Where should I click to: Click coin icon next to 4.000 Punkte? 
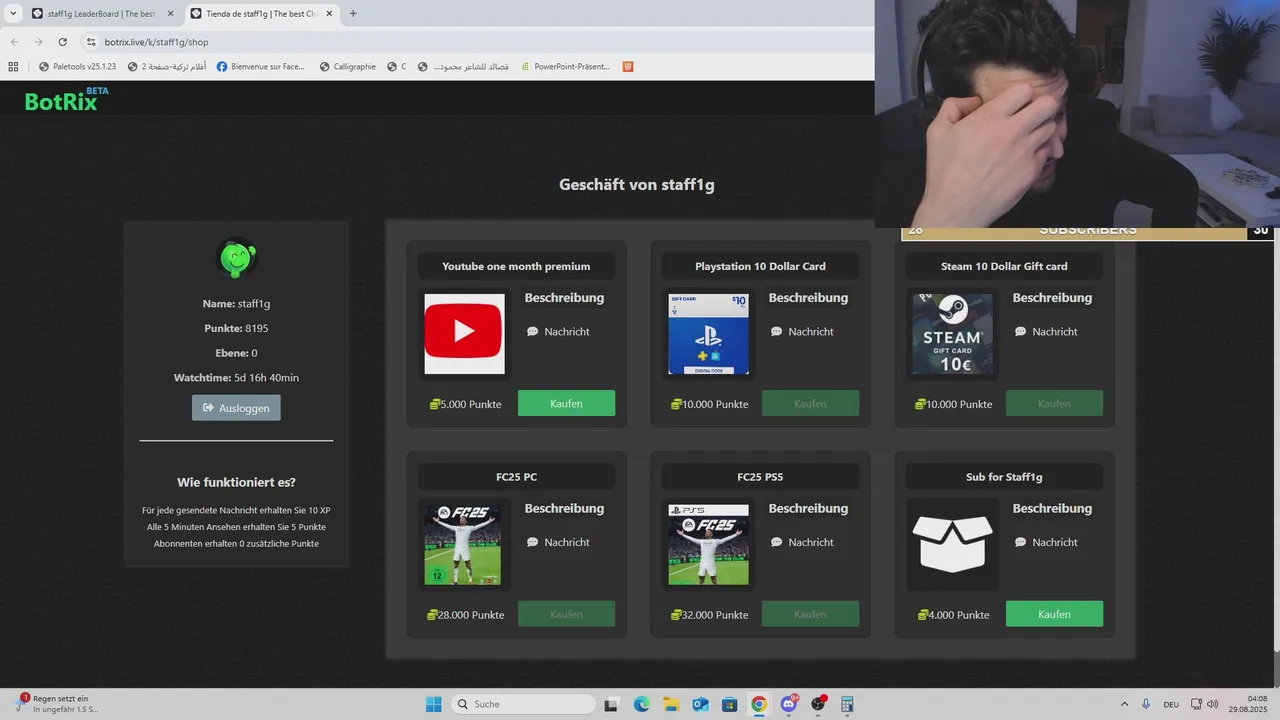pos(922,615)
